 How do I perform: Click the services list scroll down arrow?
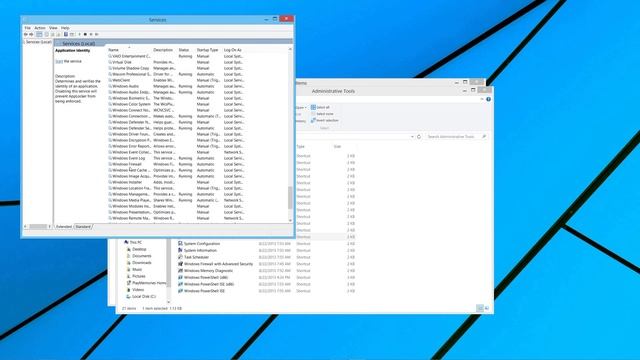point(290,221)
